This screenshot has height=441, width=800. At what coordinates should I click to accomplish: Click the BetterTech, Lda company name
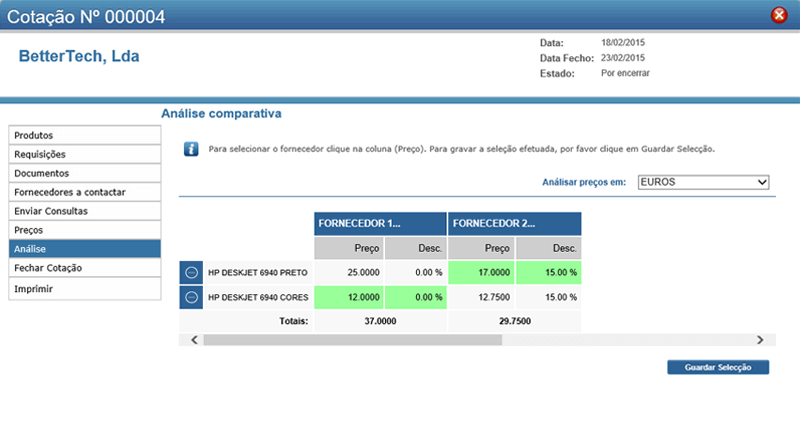(x=79, y=56)
